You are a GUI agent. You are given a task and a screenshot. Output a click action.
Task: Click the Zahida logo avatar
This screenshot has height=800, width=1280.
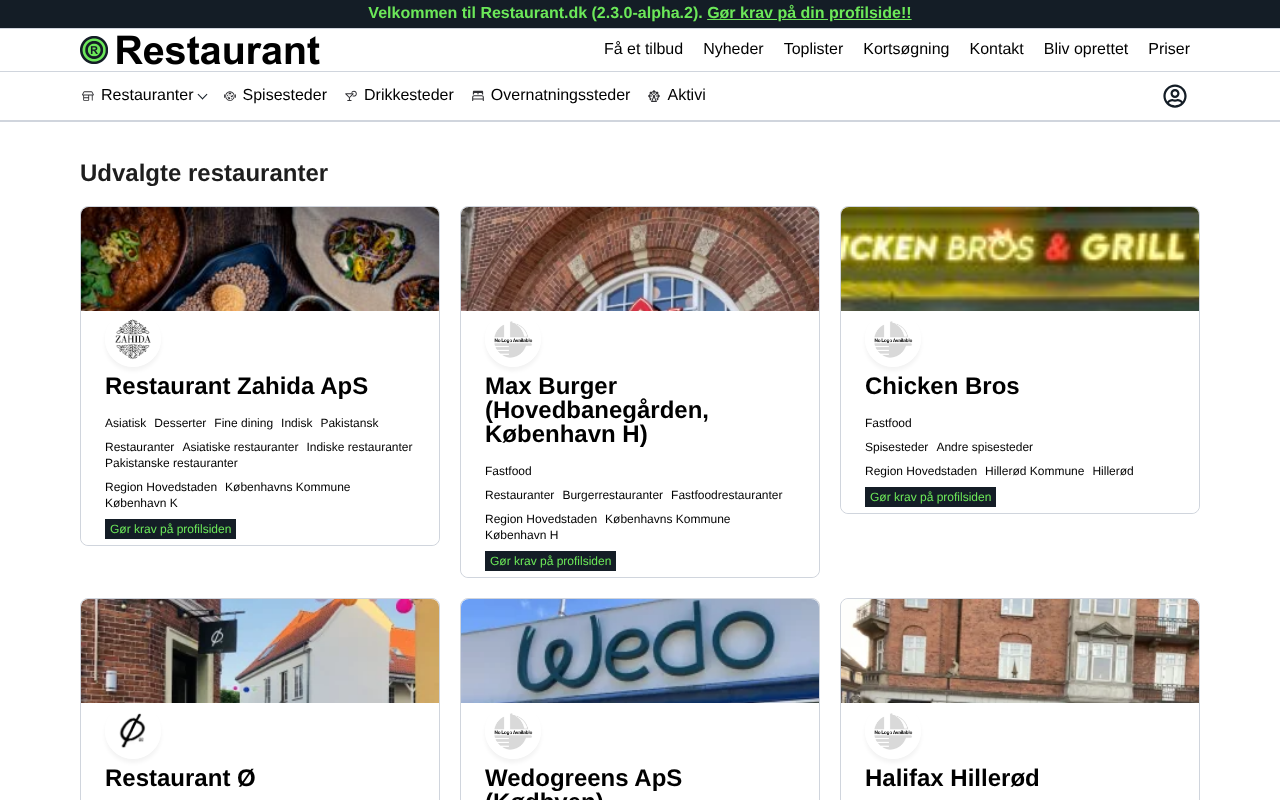(133, 339)
